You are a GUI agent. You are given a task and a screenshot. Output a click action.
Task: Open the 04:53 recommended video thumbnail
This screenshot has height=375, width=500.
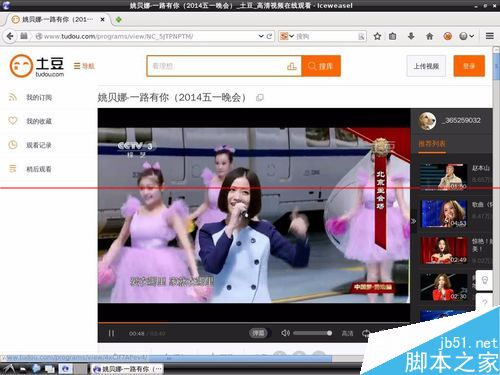(x=443, y=213)
